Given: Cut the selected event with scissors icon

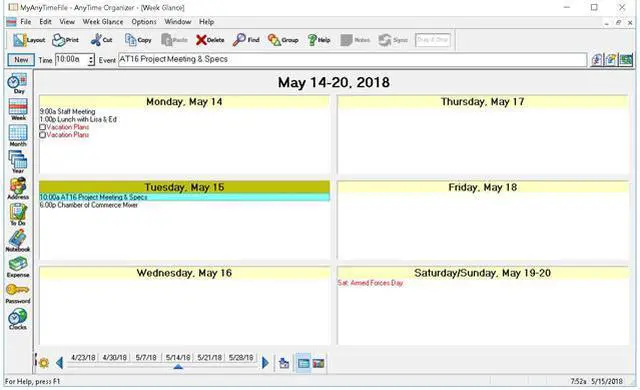Looking at the screenshot, I should (101, 40).
